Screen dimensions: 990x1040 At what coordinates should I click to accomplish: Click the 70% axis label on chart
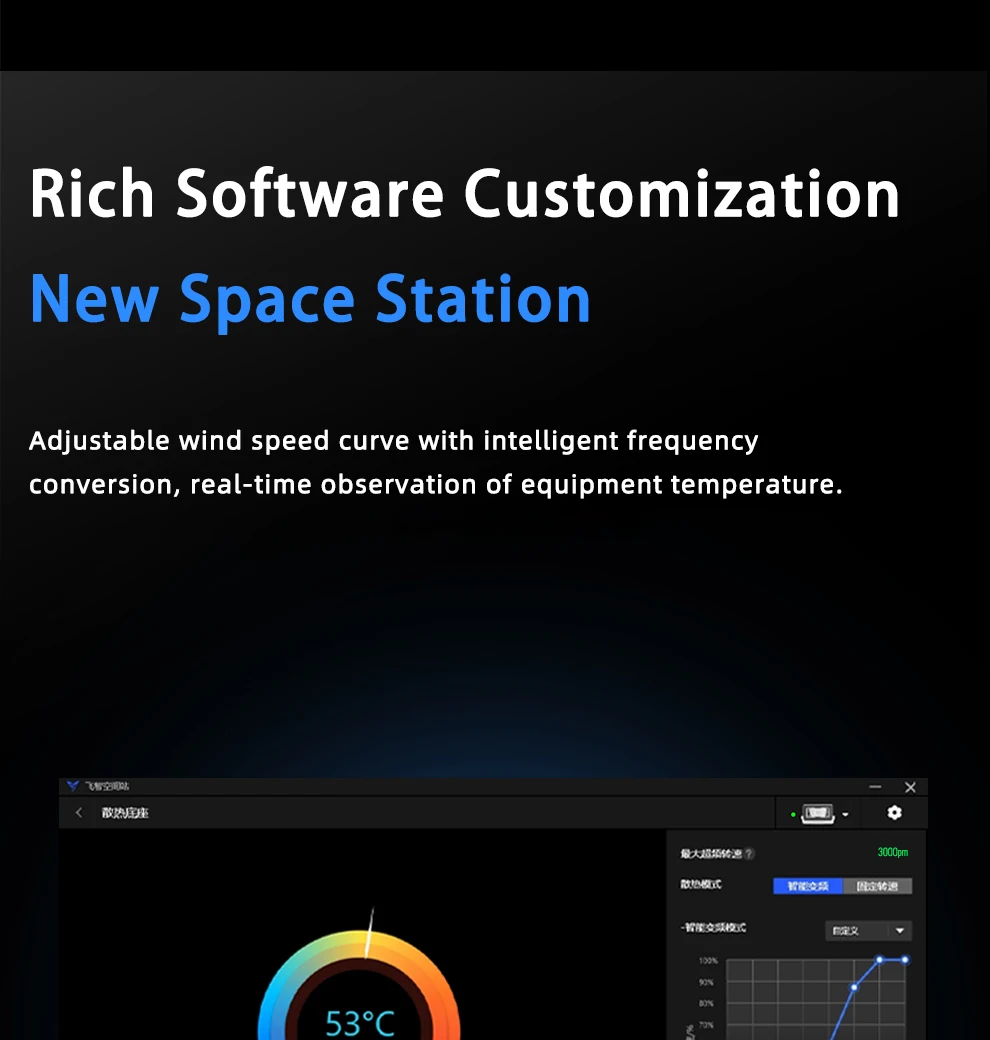pos(706,1025)
